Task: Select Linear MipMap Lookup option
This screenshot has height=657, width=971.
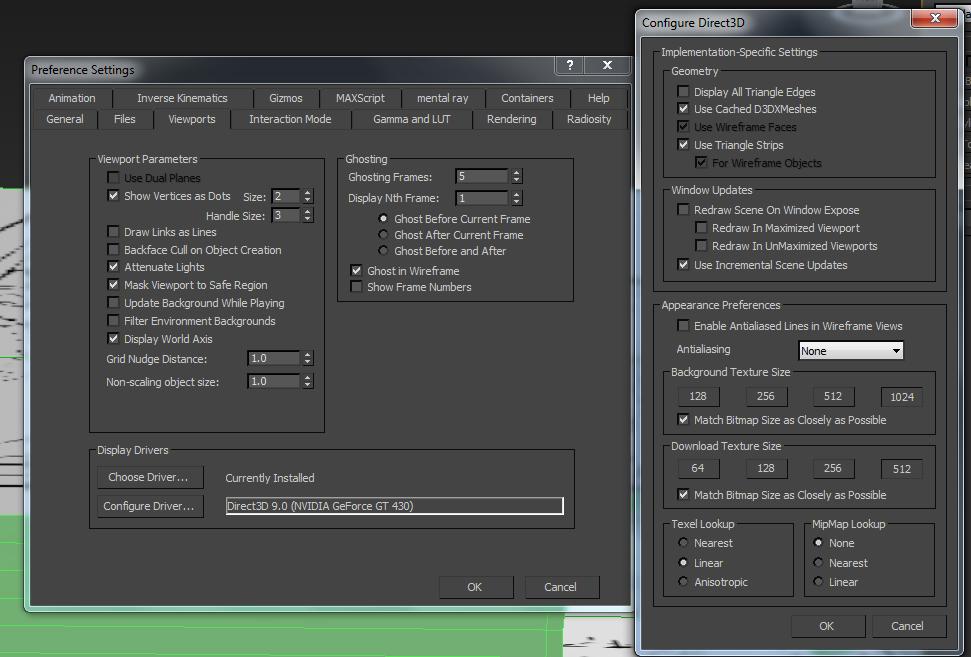Action: (x=818, y=581)
